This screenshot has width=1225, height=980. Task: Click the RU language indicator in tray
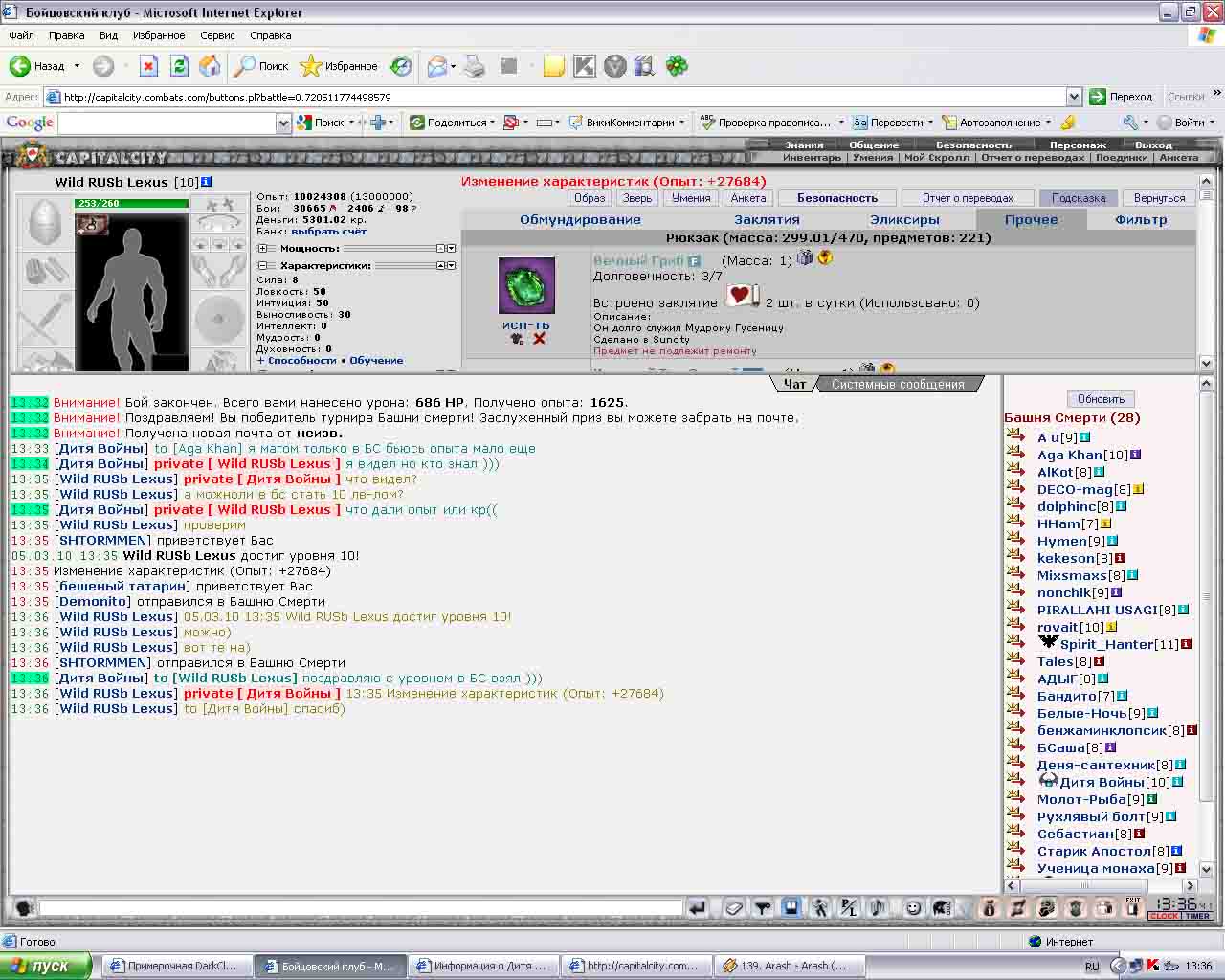click(x=1092, y=967)
